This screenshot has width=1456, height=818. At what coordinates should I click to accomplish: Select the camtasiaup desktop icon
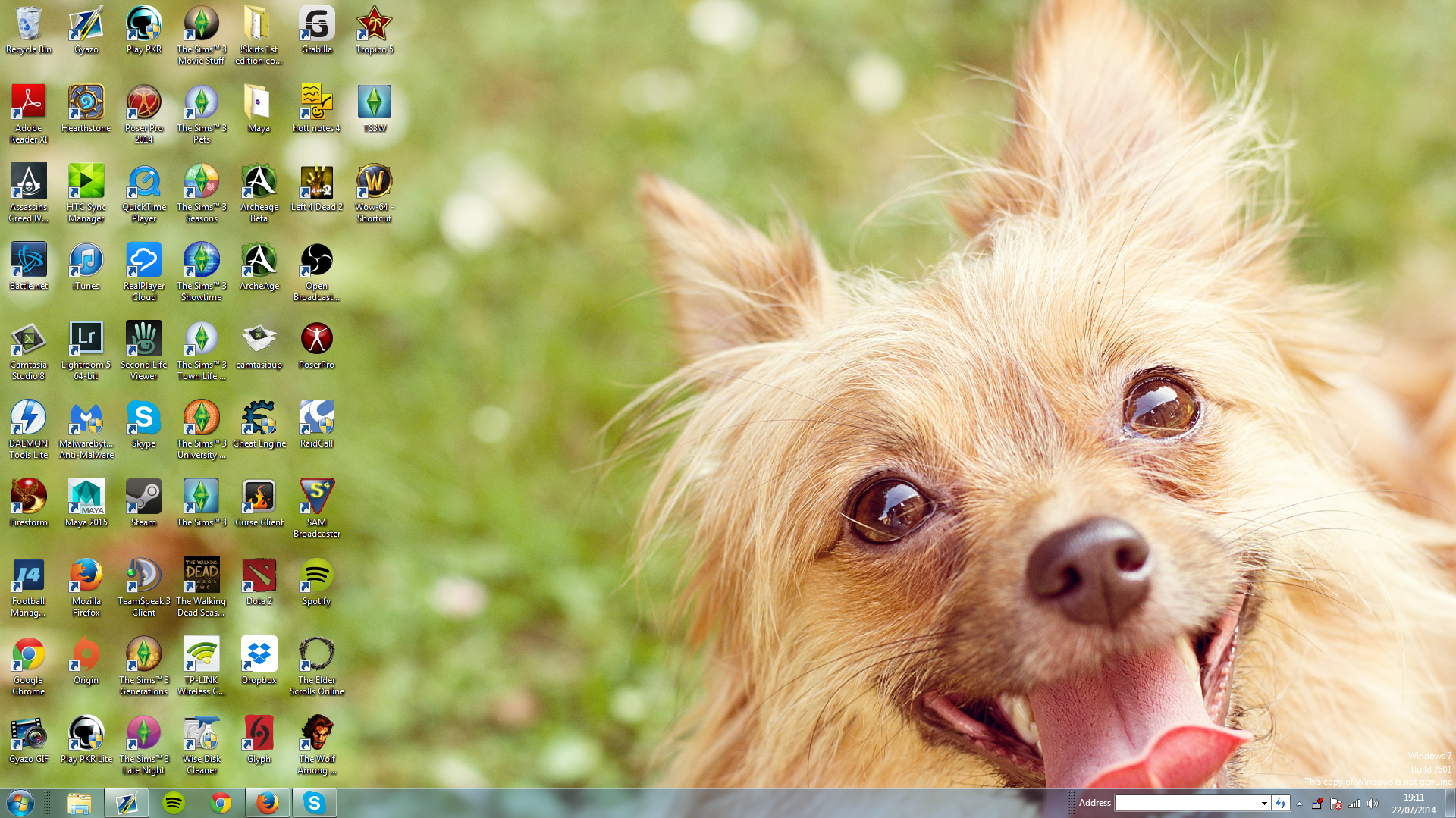tap(259, 346)
